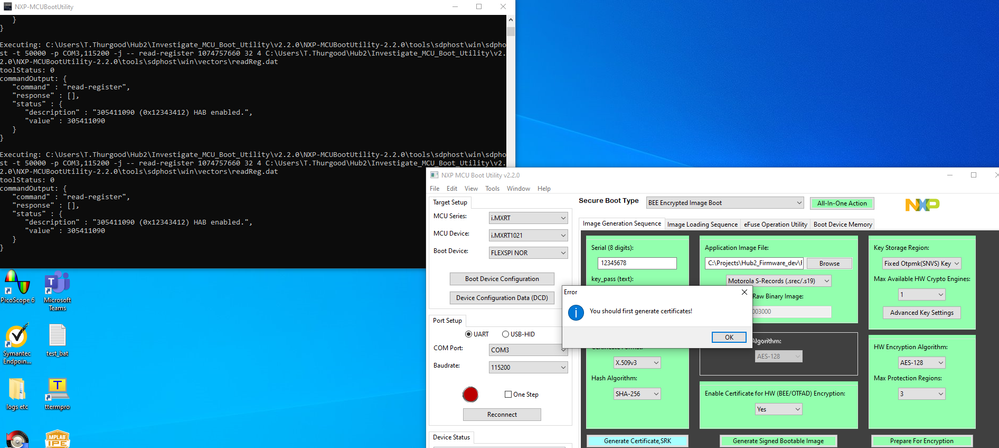Click All-In-One Action button
The image size is (999, 448).
(x=842, y=203)
